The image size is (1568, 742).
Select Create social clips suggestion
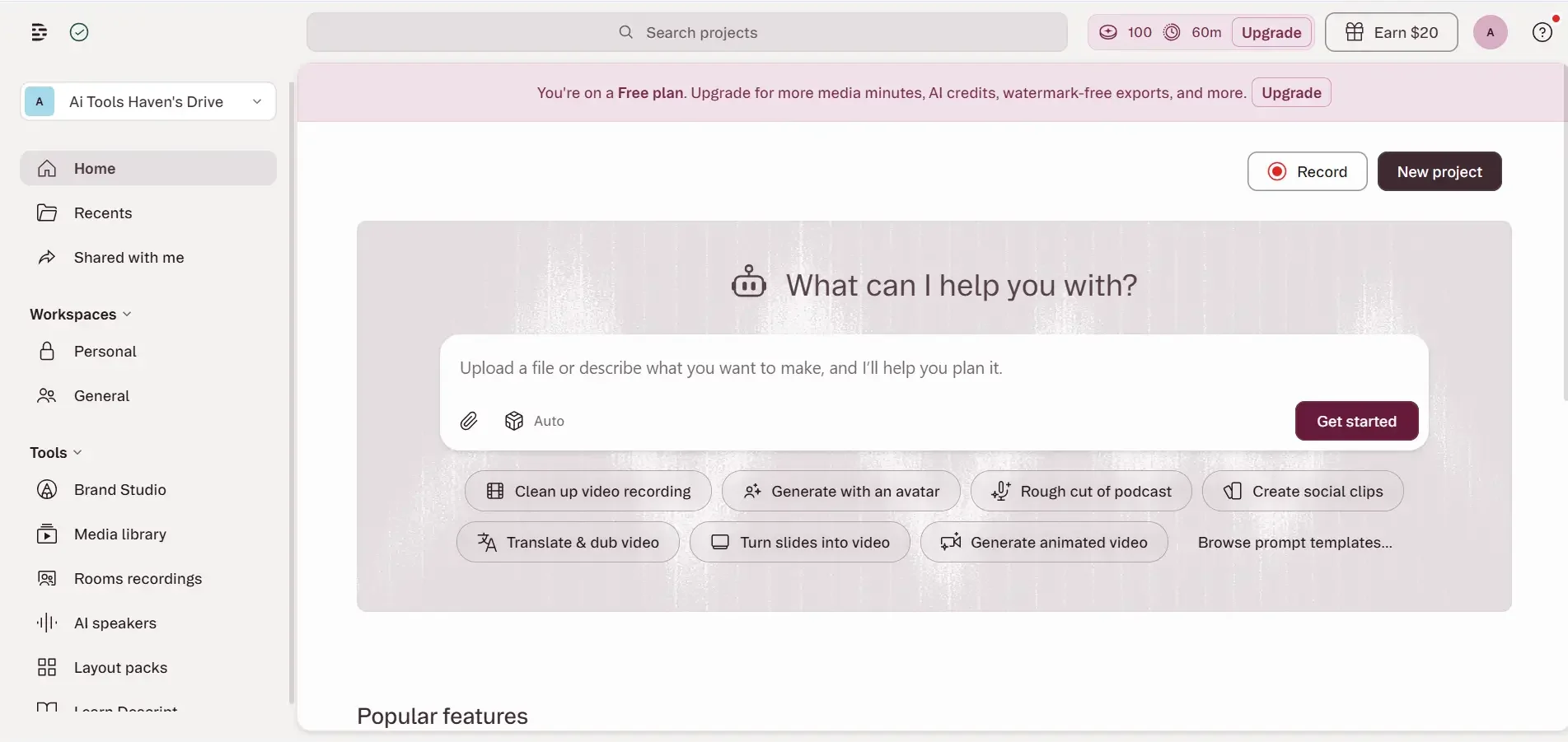[x=1303, y=491]
